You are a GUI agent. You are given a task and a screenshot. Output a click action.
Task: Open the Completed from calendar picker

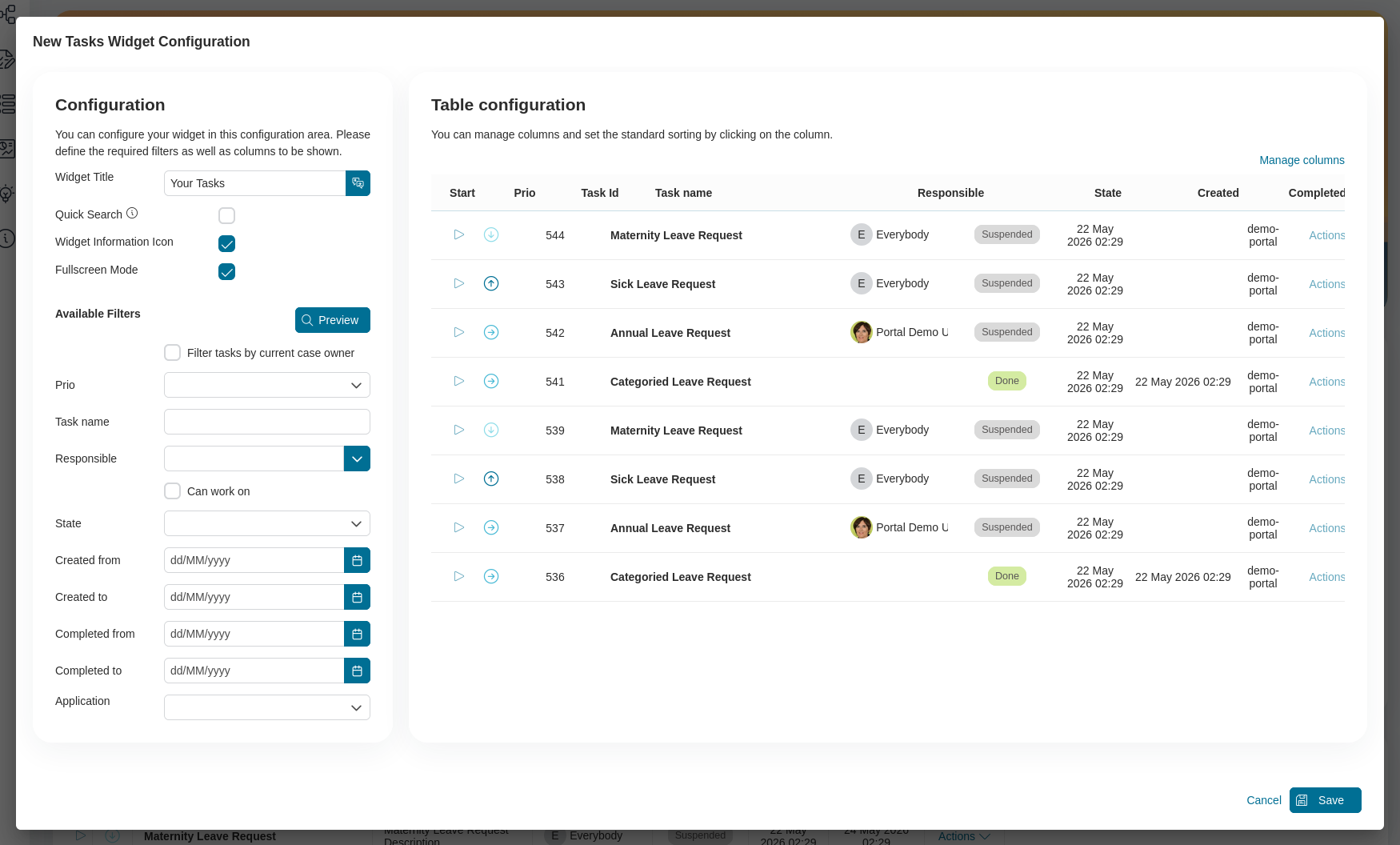[x=357, y=634]
